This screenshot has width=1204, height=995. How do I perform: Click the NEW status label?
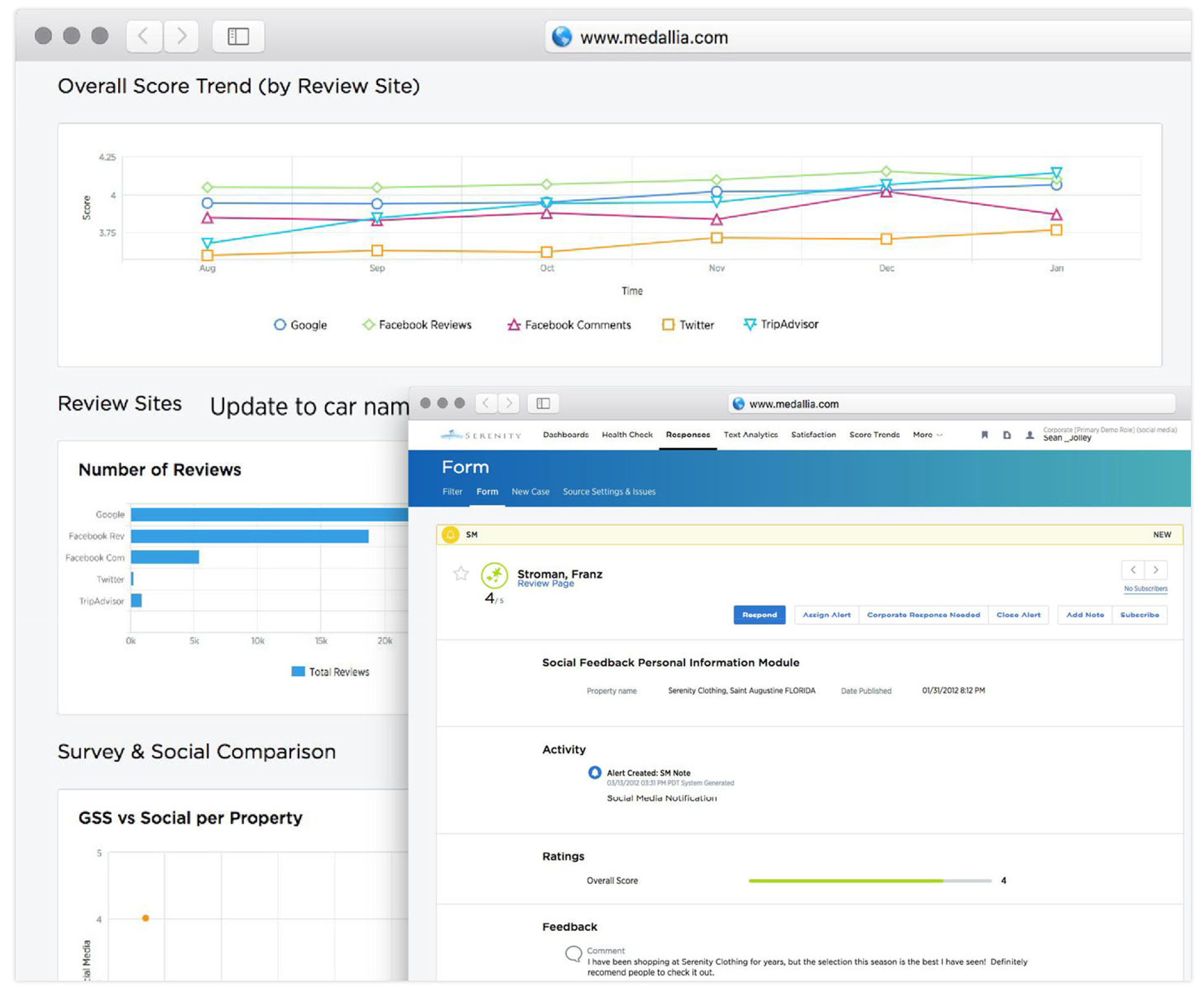point(1162,535)
